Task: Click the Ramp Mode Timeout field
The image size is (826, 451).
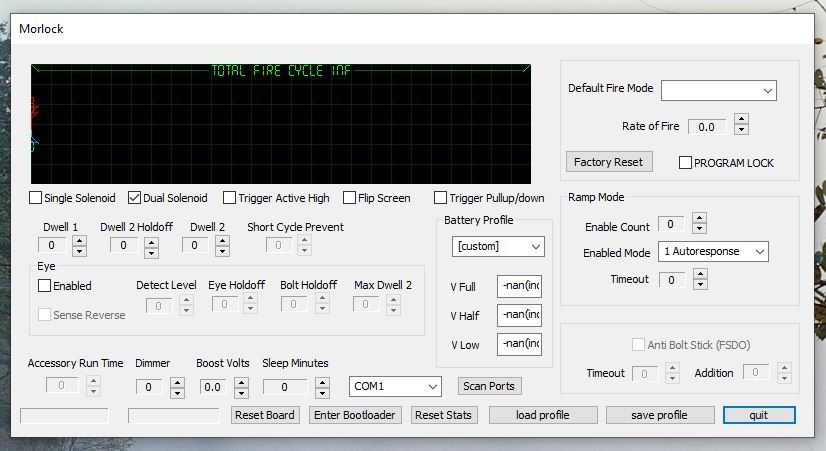Action: [672, 280]
